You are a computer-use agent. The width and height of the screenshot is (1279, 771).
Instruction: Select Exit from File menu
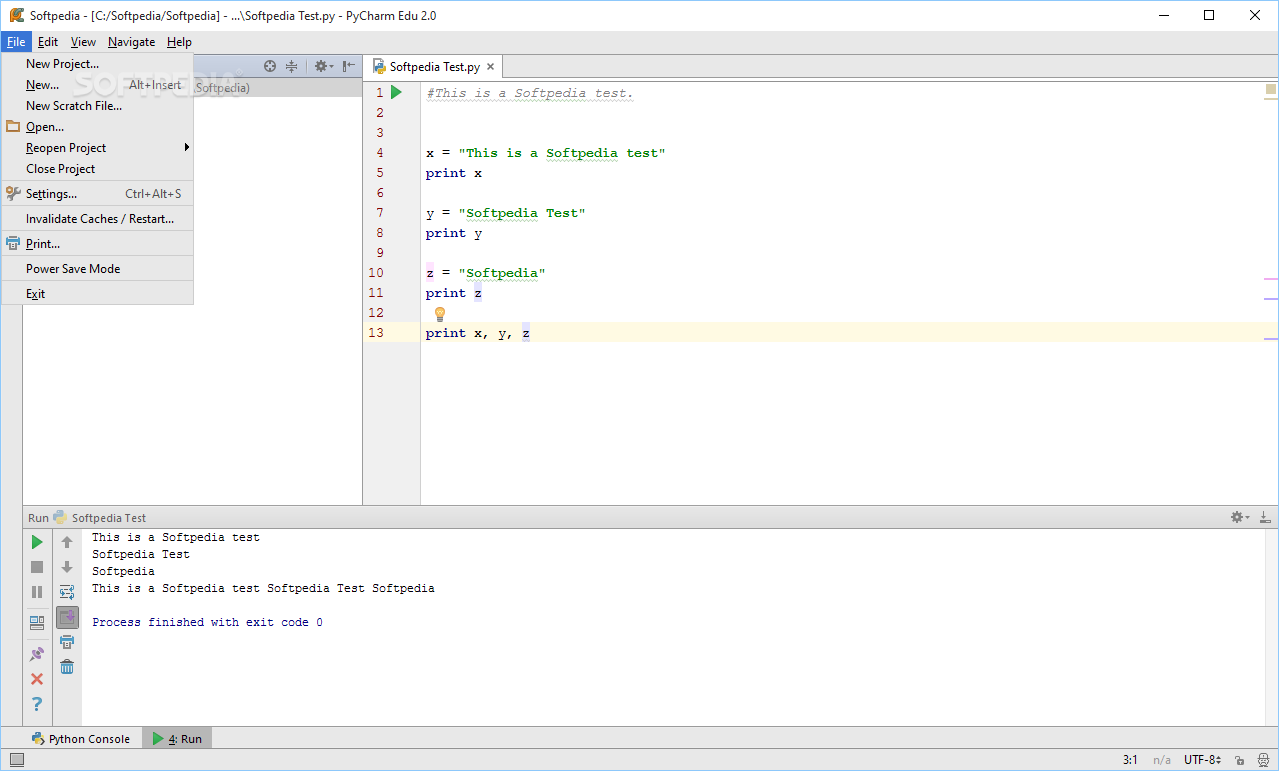tap(97, 294)
